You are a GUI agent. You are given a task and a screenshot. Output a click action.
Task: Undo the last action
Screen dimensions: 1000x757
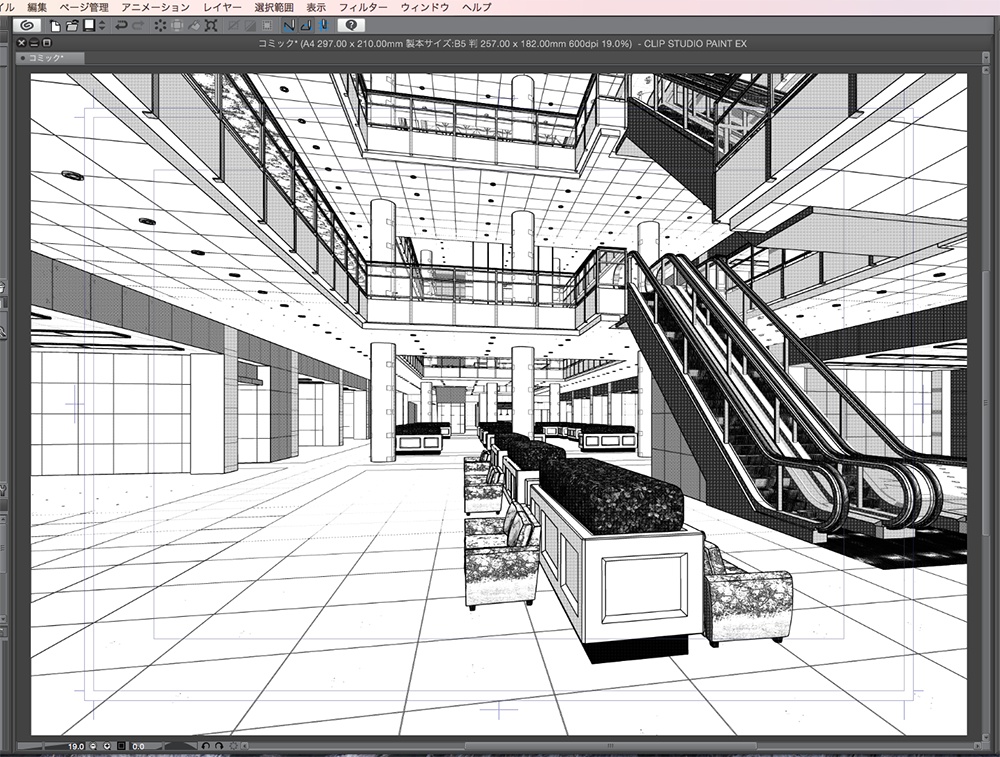pyautogui.click(x=121, y=26)
